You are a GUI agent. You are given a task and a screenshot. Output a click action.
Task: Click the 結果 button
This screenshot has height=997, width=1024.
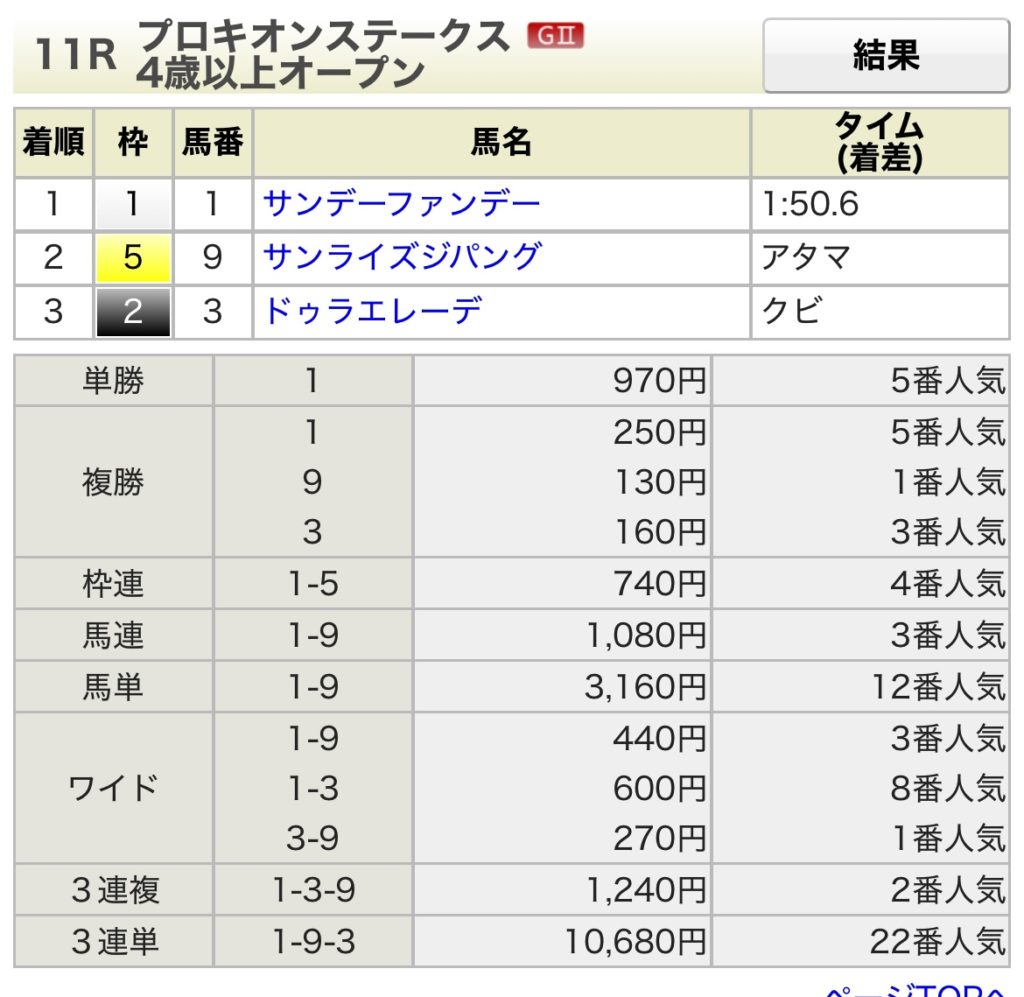coord(885,55)
